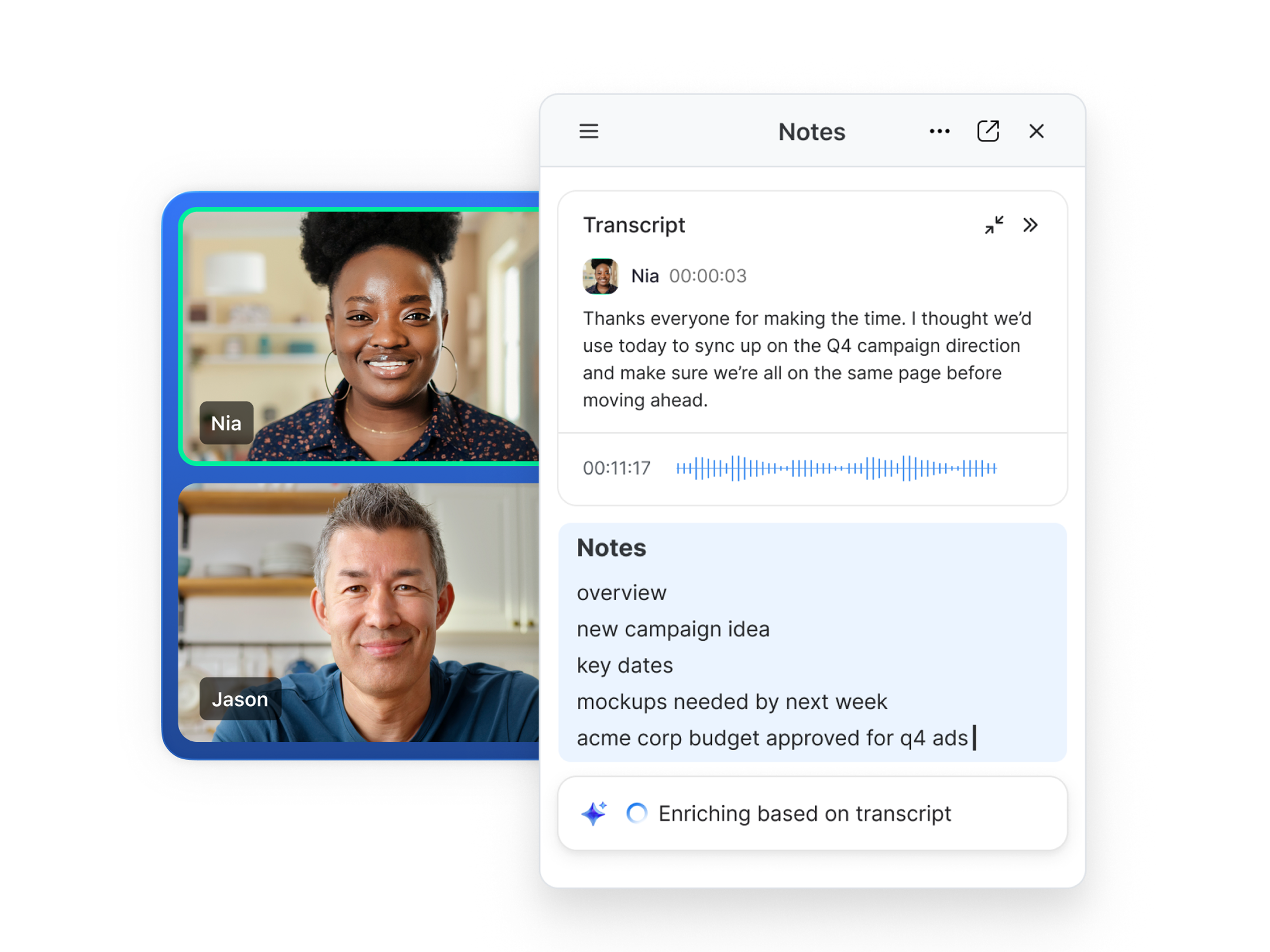Screen dimensions: 1270x952
Task: Pop out the Notes panel into a new window
Action: (x=988, y=131)
